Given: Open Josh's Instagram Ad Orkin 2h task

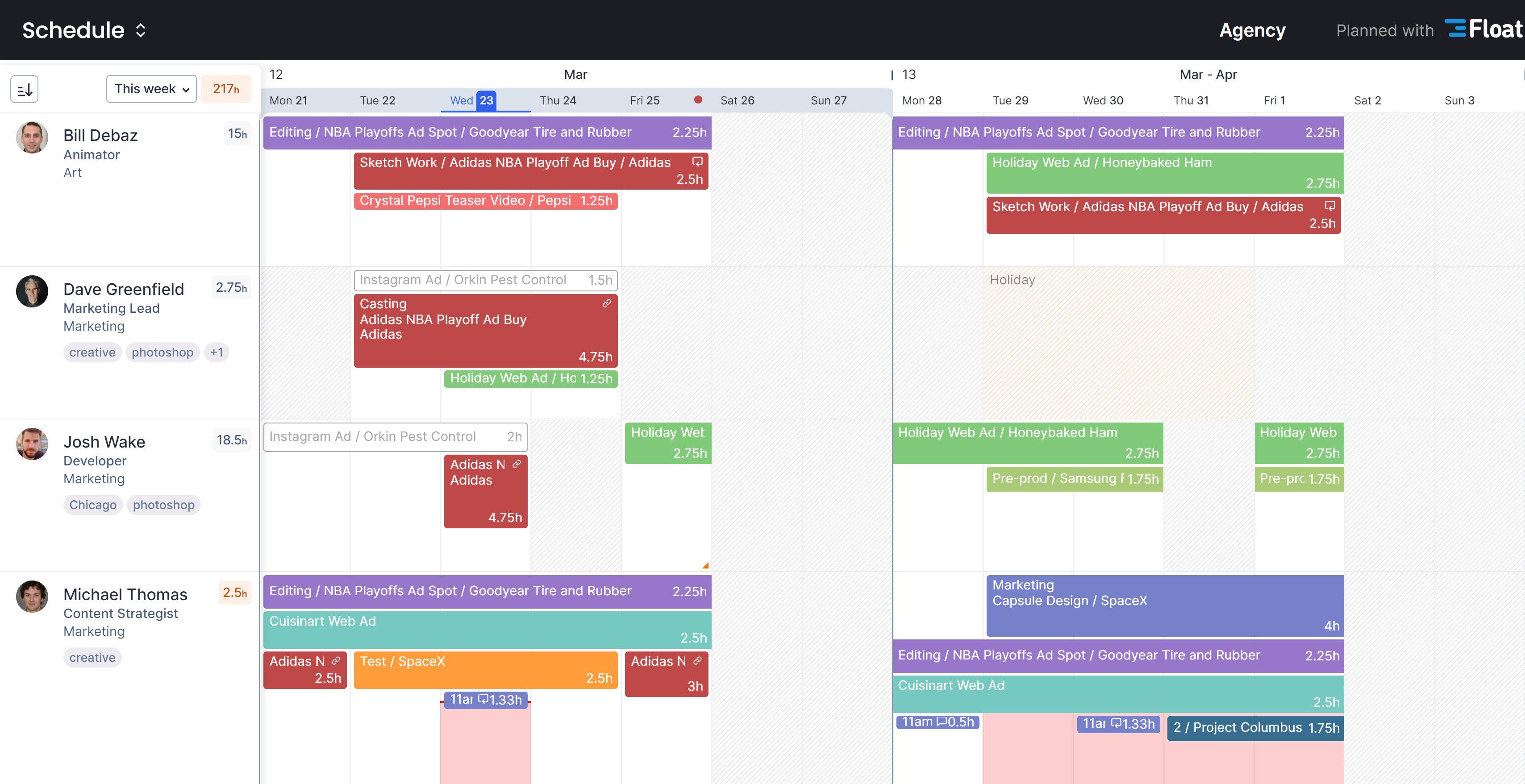Looking at the screenshot, I should click(395, 437).
